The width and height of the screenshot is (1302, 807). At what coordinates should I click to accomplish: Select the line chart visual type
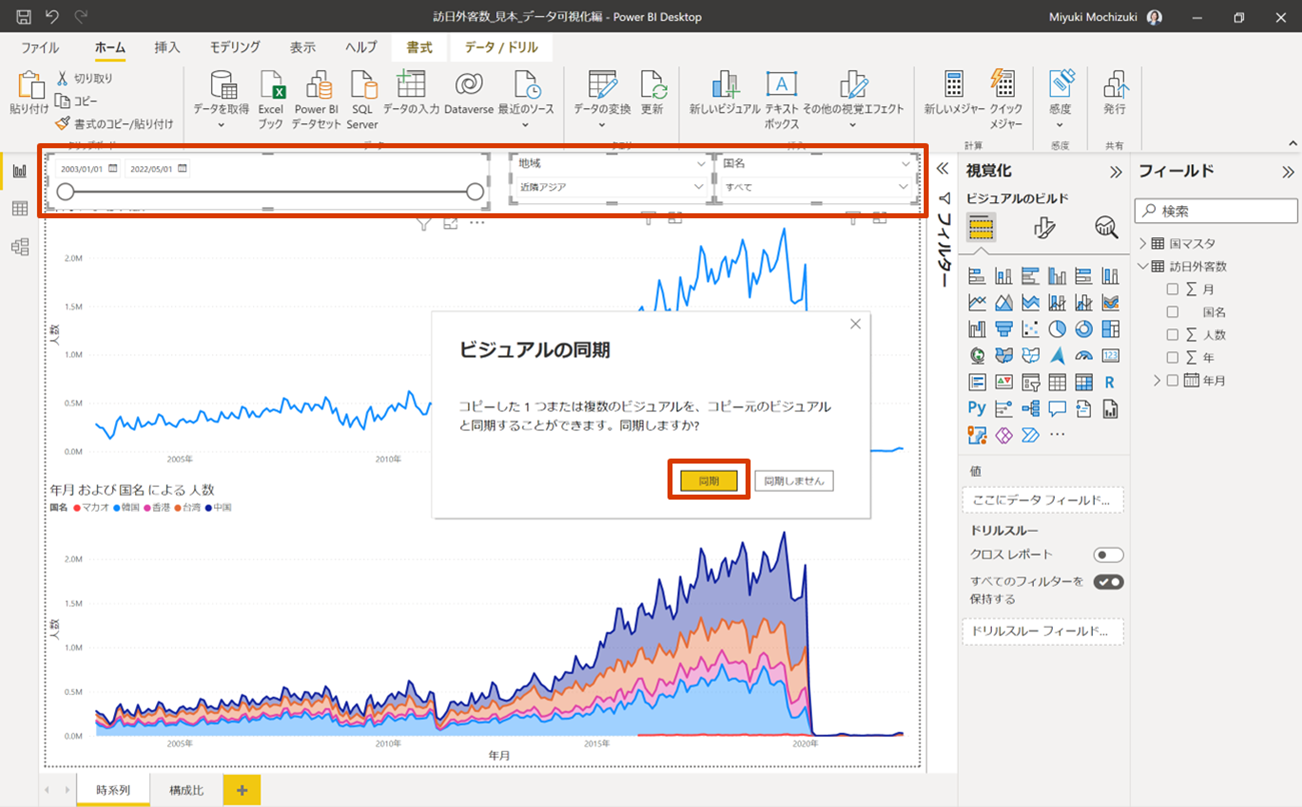coord(977,303)
